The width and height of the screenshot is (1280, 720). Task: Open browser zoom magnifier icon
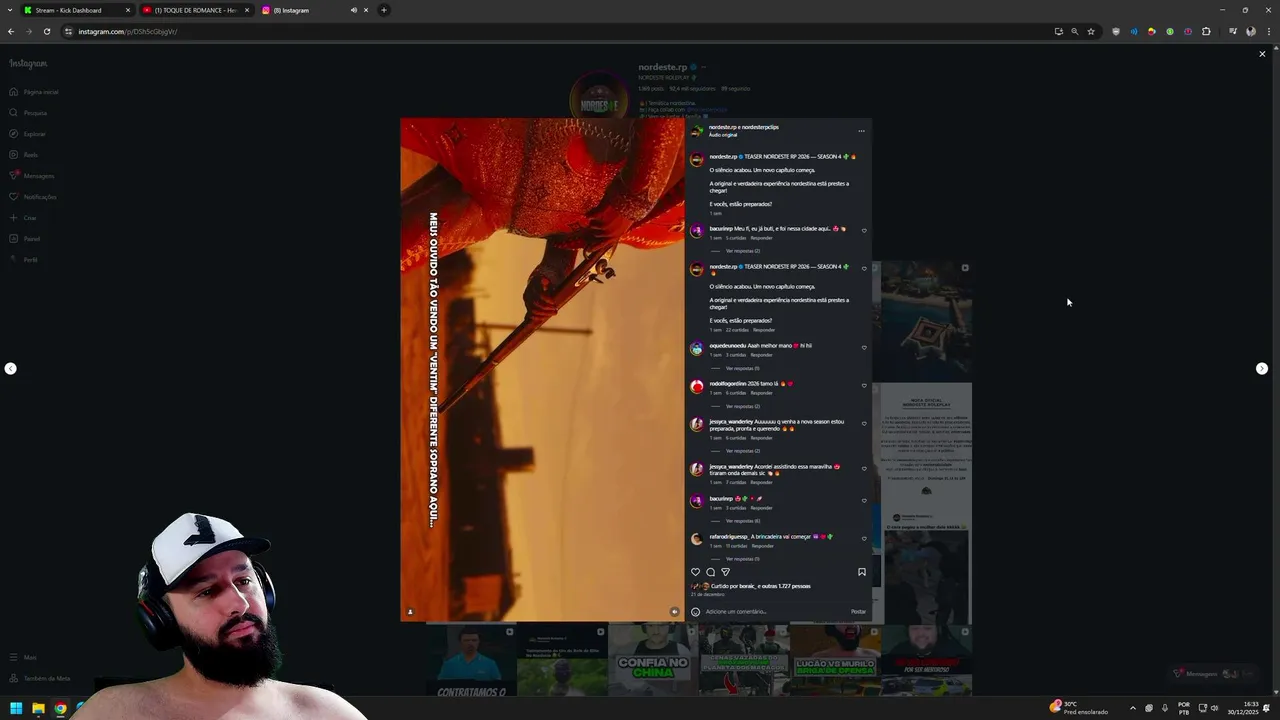point(1075,32)
